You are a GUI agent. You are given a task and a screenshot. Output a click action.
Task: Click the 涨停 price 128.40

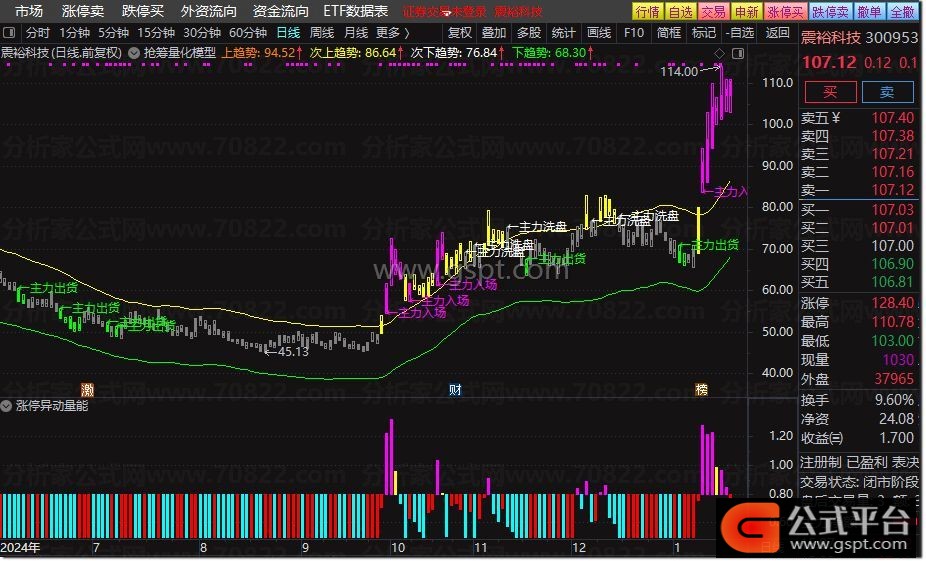click(894, 304)
